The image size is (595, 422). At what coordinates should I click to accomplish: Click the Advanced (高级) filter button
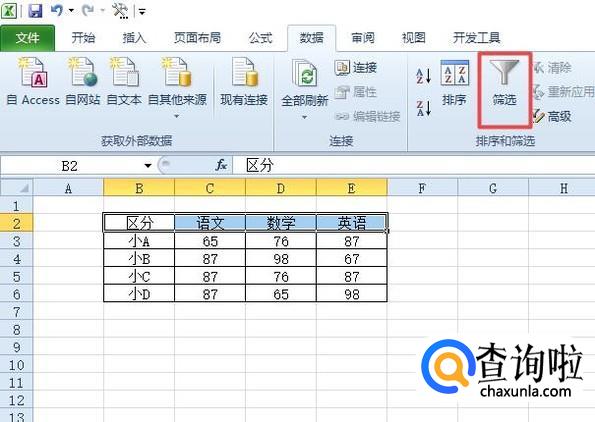[x=552, y=116]
